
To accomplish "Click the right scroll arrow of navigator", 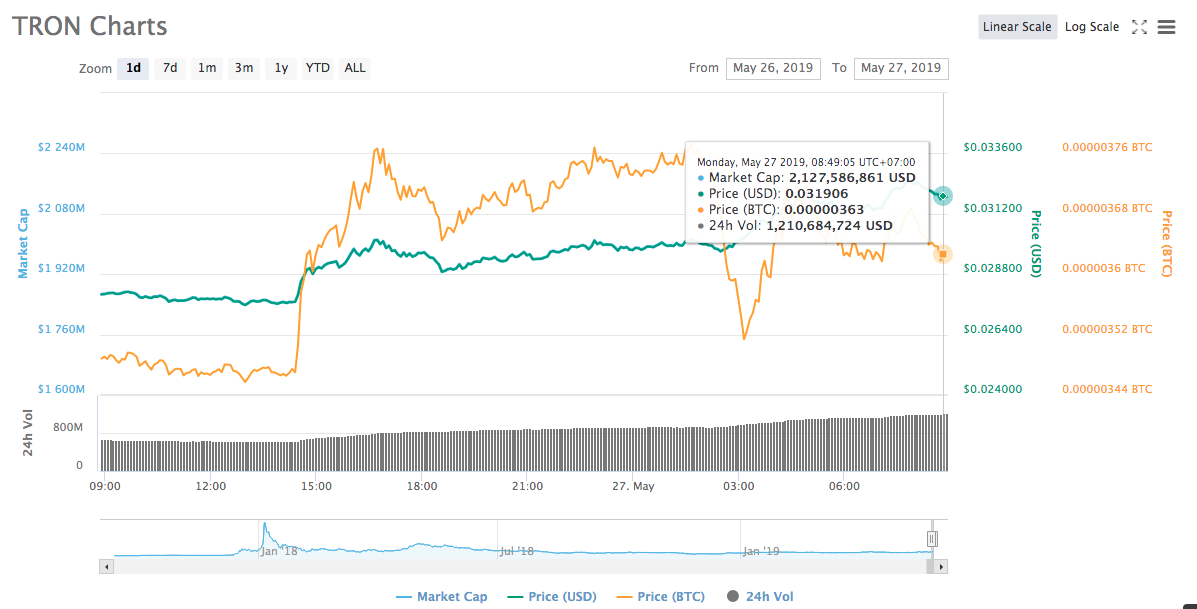I will 941,566.
